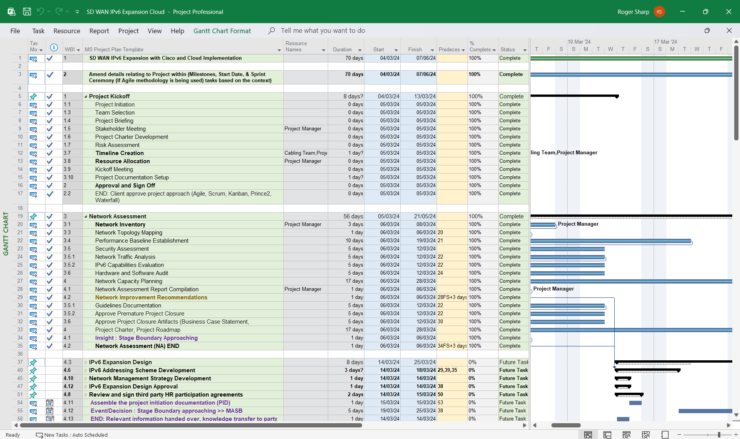Click the task mode icon for Project Kickoff
Viewport: 740px width, 439px height.
[x=33, y=96]
